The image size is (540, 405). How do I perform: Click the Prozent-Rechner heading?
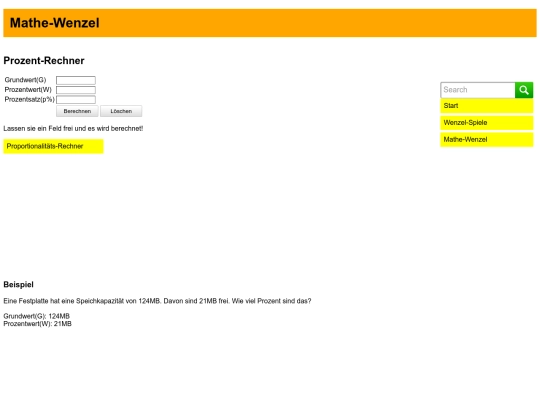click(44, 61)
